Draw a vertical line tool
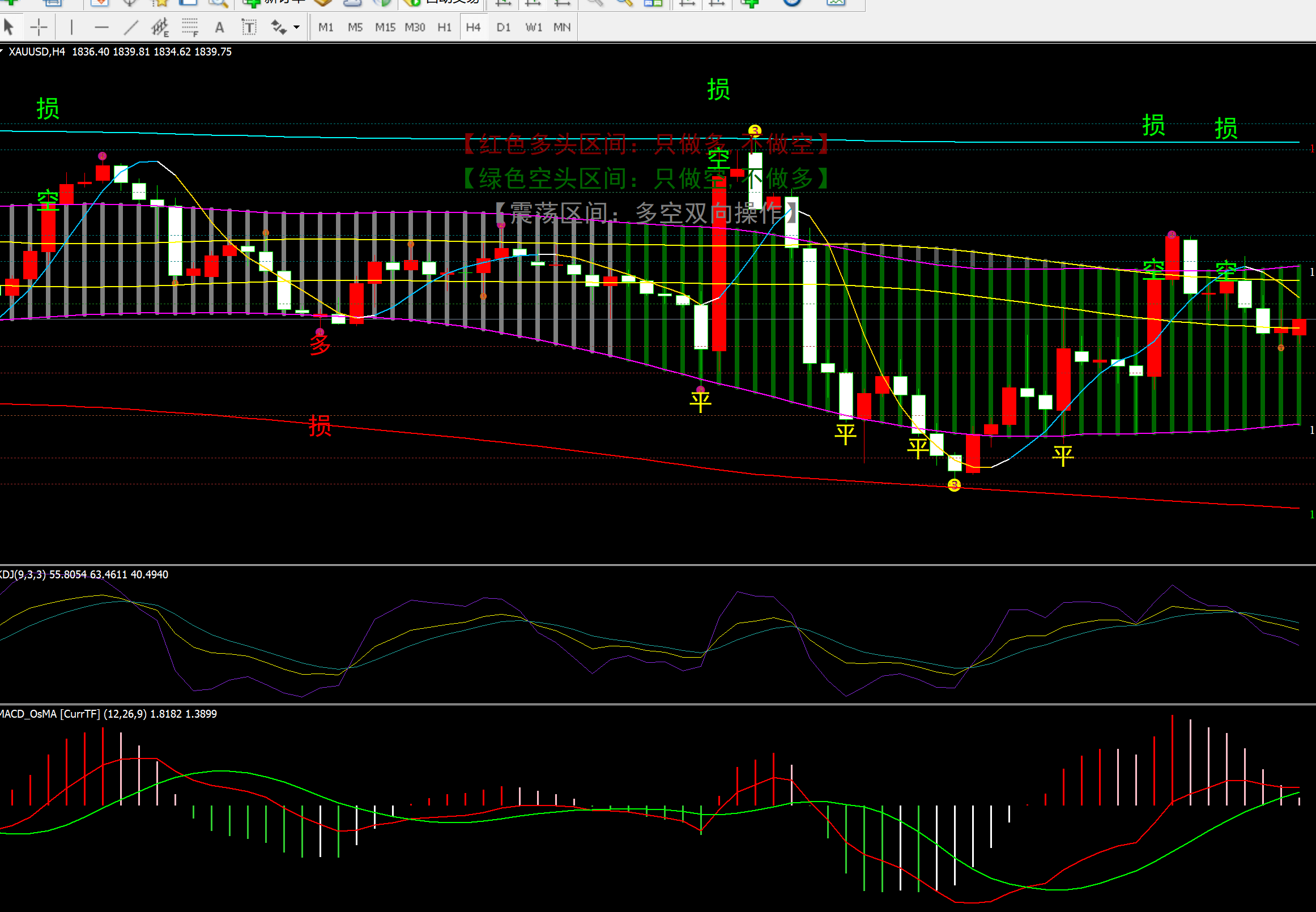The height and width of the screenshot is (912, 1316). pos(71,27)
